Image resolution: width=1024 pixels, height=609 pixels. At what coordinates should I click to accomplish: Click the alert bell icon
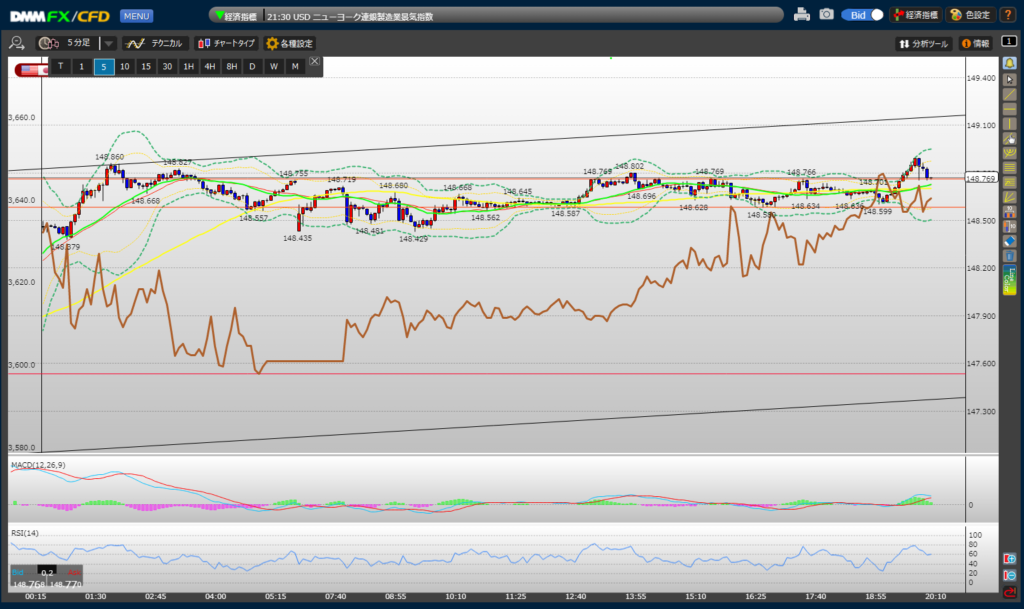1009,63
